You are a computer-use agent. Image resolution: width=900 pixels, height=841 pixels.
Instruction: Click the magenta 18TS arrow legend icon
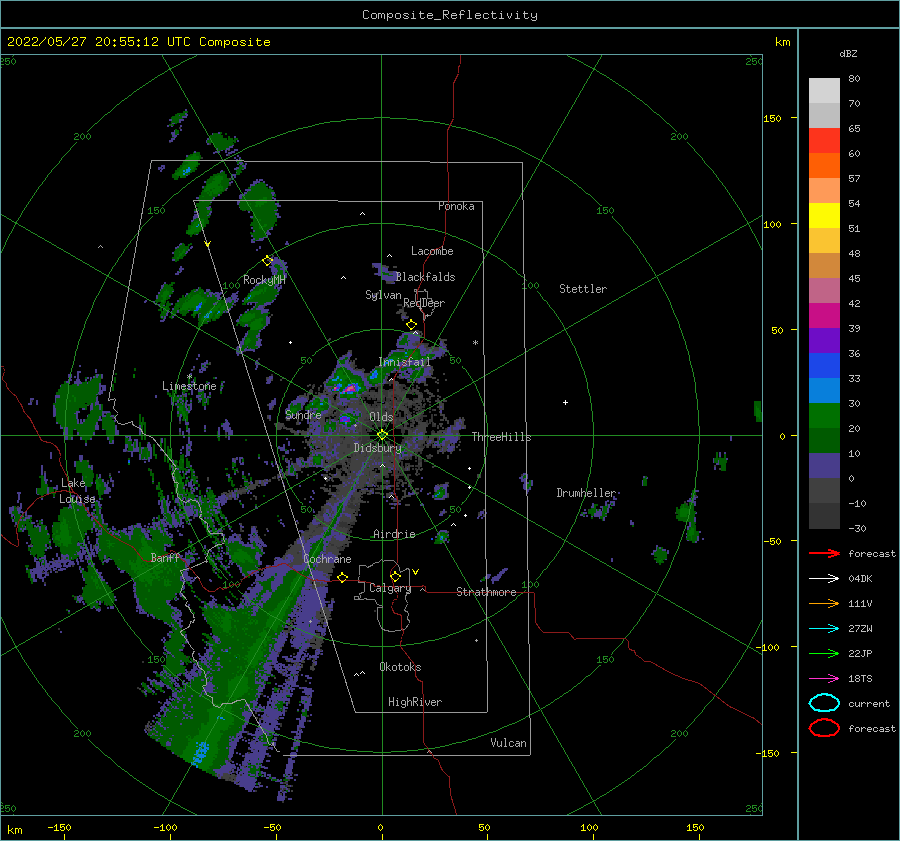pyautogui.click(x=824, y=678)
